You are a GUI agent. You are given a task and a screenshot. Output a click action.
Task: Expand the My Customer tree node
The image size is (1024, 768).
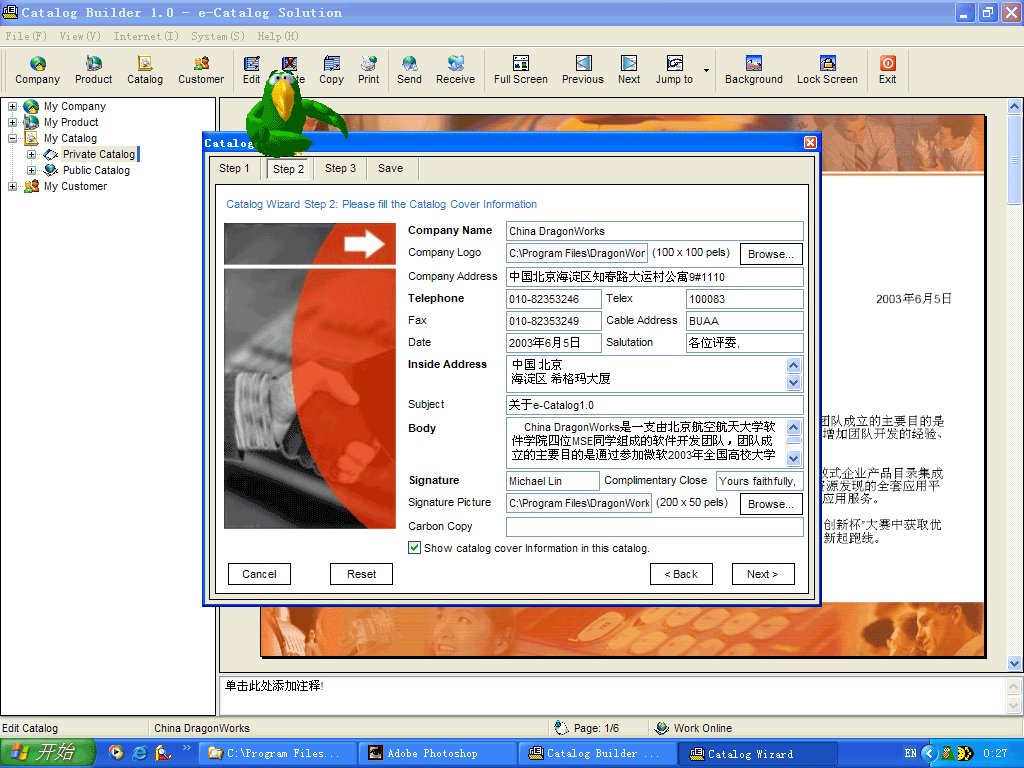tap(12, 186)
